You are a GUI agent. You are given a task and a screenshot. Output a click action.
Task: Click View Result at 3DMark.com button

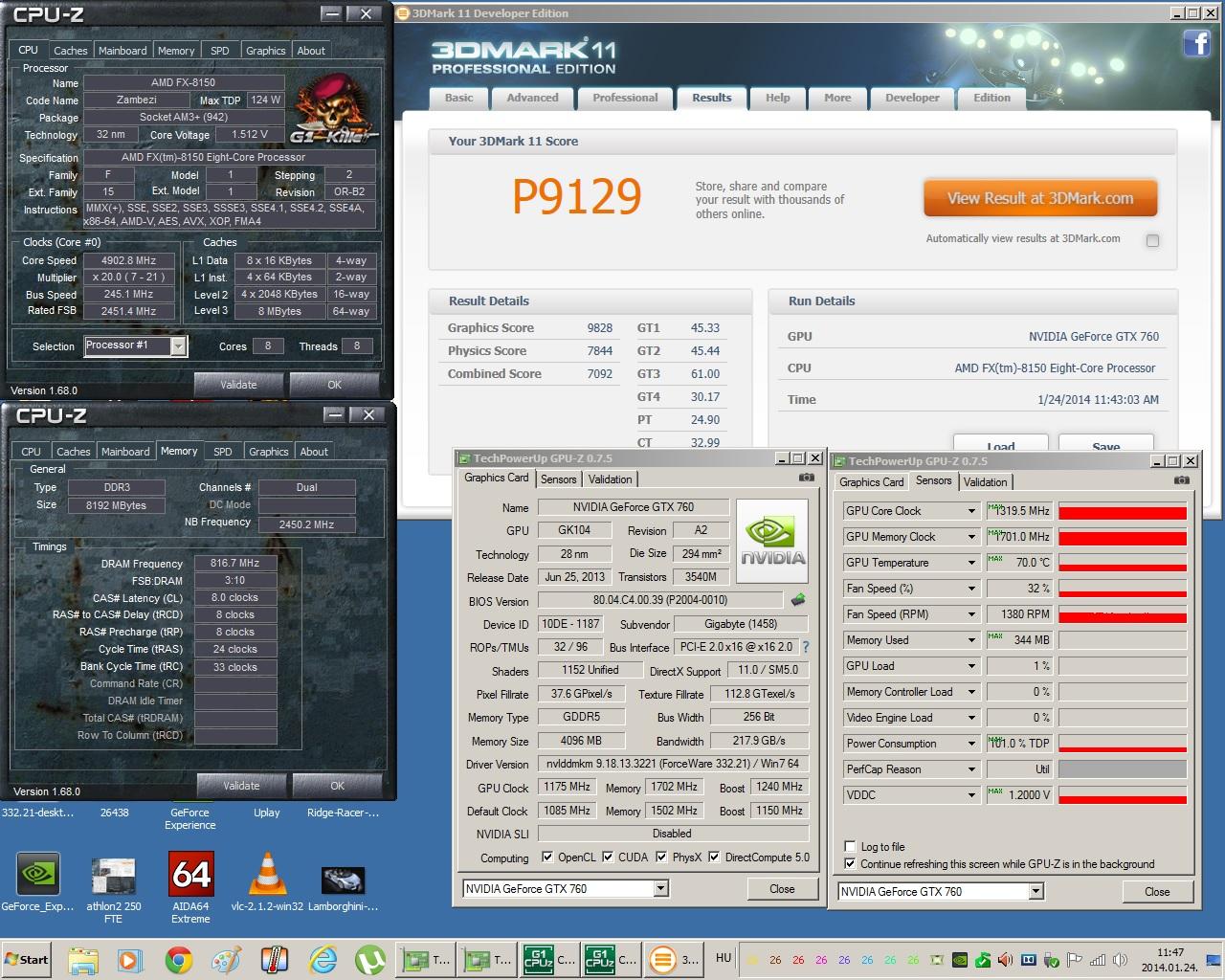1040,198
